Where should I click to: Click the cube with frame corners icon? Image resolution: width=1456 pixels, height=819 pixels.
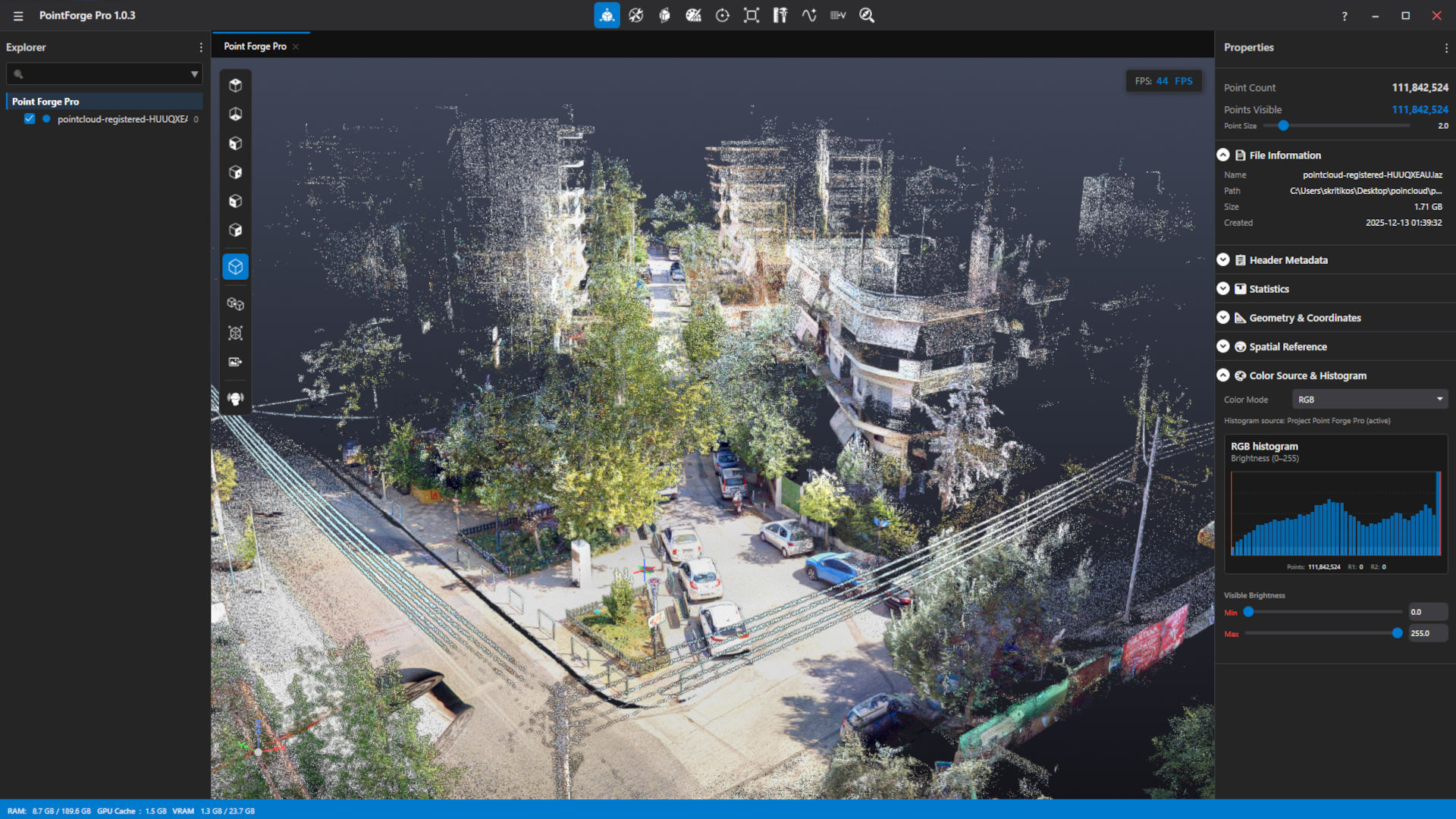[236, 333]
